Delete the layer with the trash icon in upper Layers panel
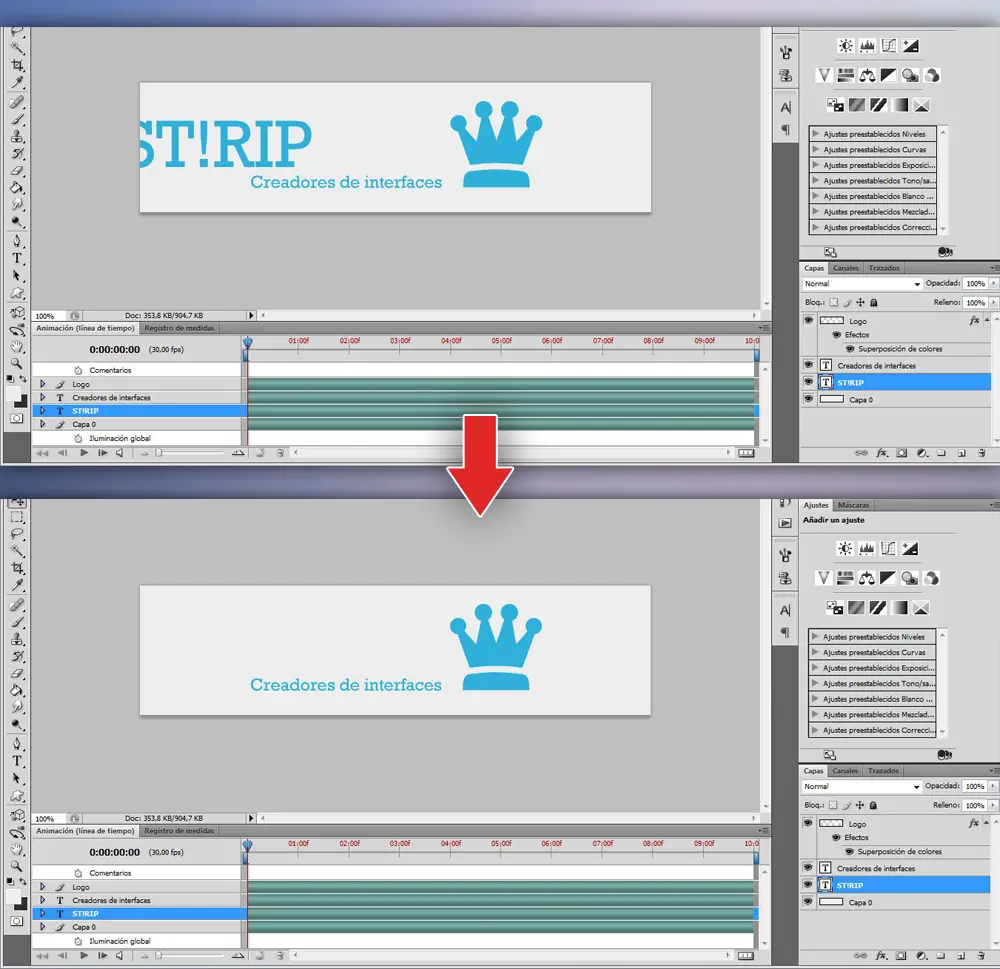Image resolution: width=1000 pixels, height=969 pixels. [x=982, y=453]
